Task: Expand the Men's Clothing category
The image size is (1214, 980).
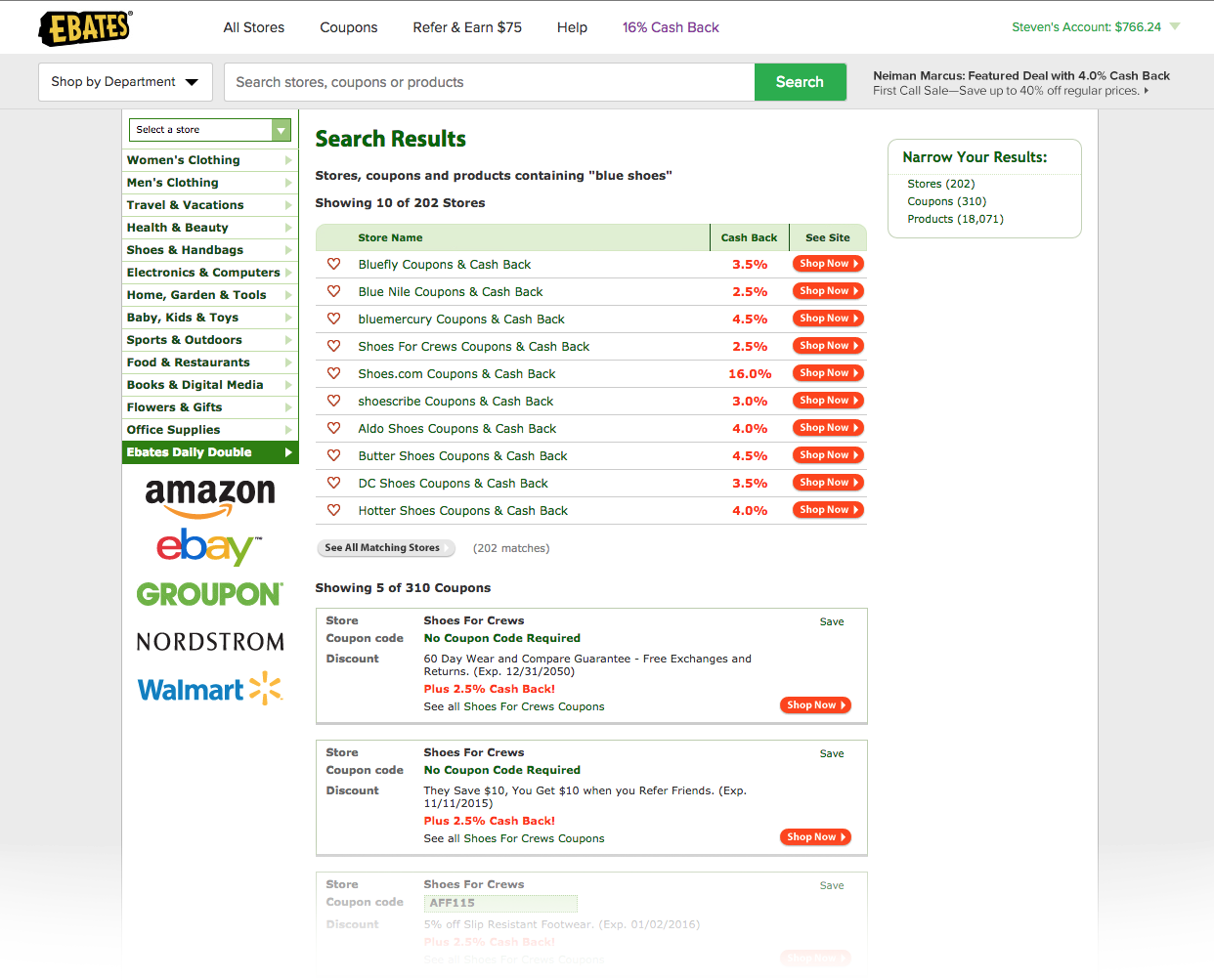Action: click(x=210, y=183)
